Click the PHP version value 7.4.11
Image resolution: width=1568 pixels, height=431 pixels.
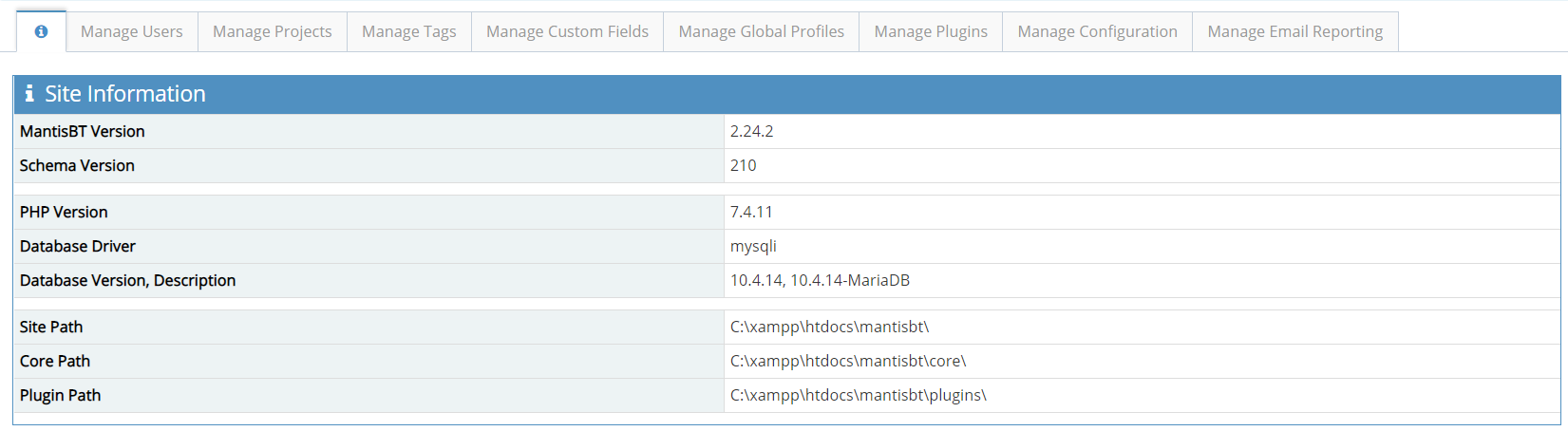coord(750,212)
